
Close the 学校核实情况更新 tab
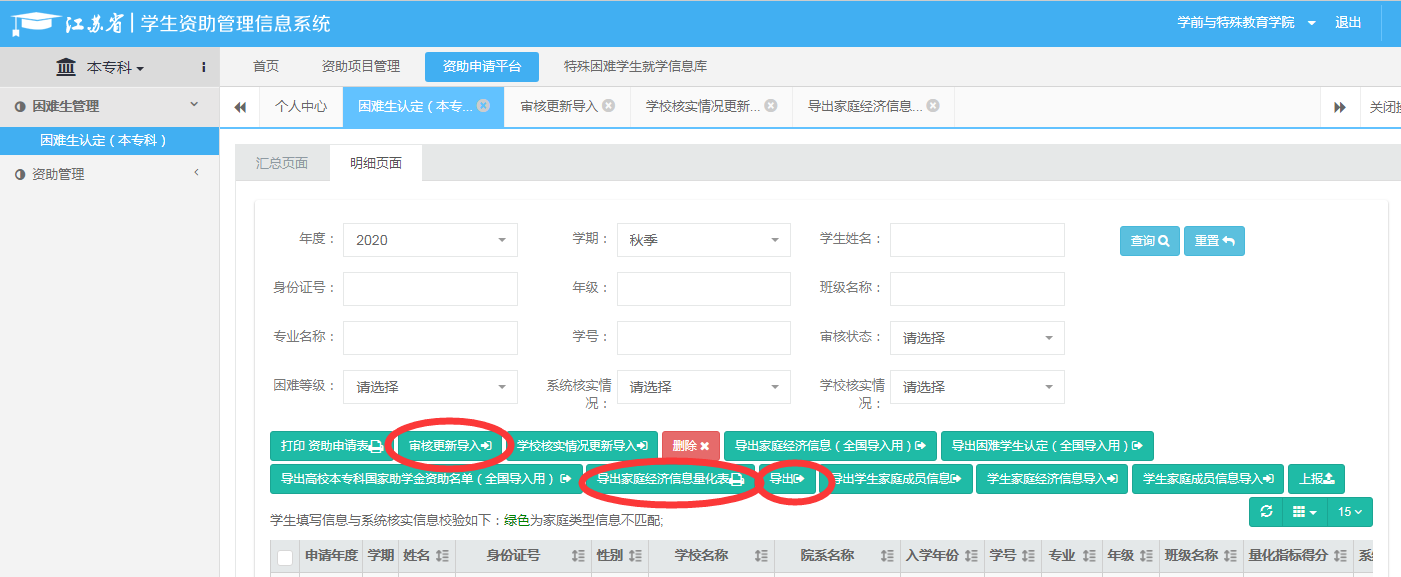coord(771,106)
